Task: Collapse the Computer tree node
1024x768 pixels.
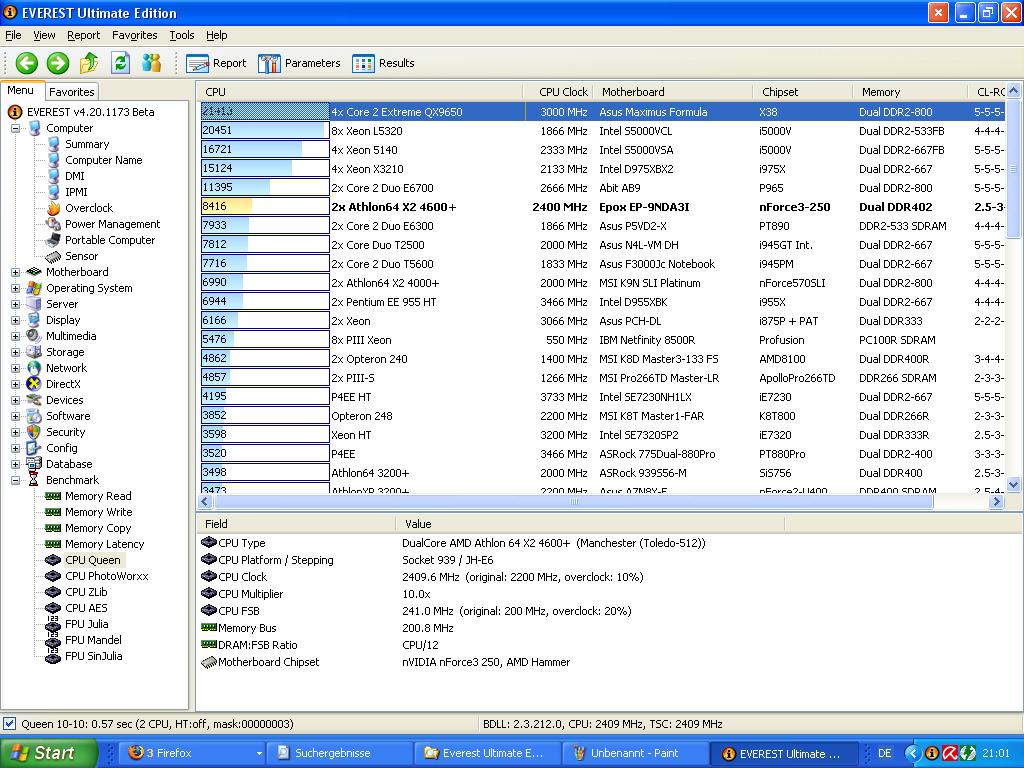Action: click(15, 129)
